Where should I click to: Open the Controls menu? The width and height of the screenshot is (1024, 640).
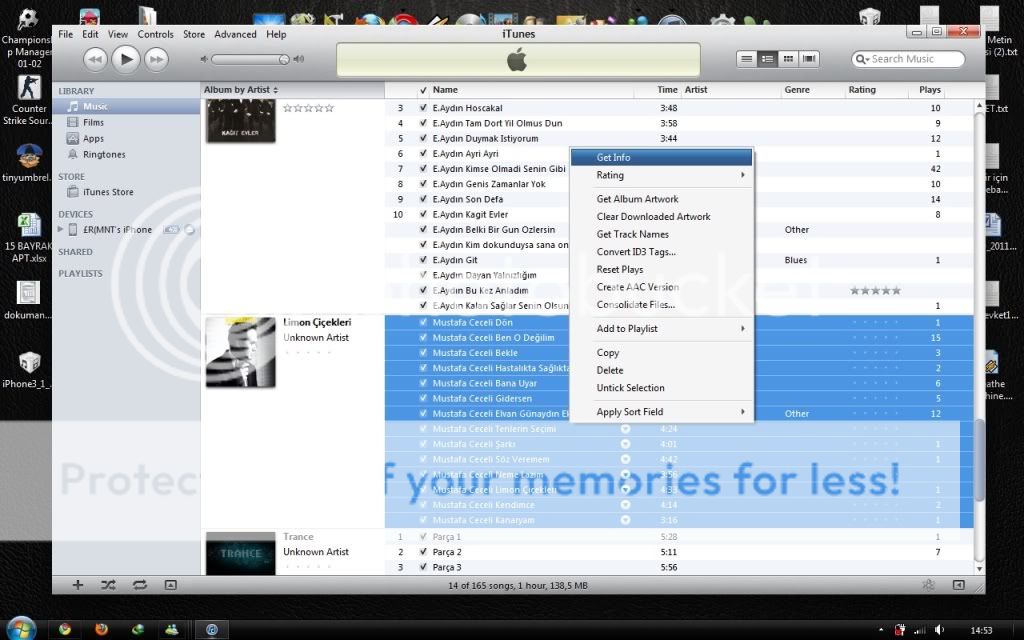coord(155,35)
